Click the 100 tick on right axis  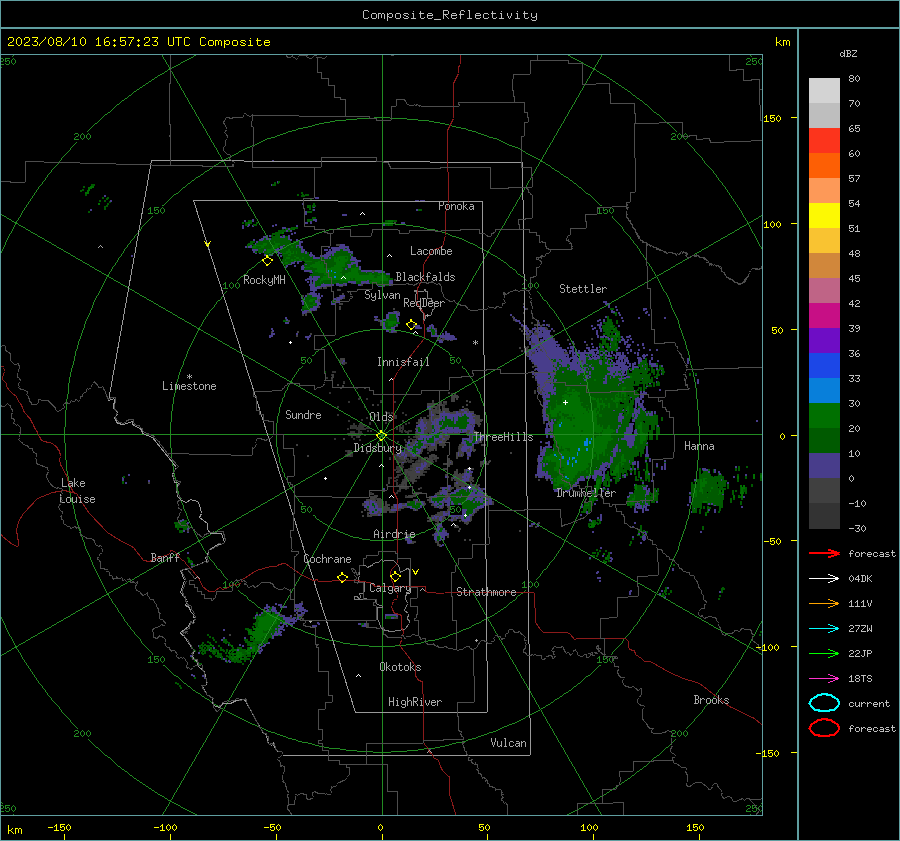point(773,224)
